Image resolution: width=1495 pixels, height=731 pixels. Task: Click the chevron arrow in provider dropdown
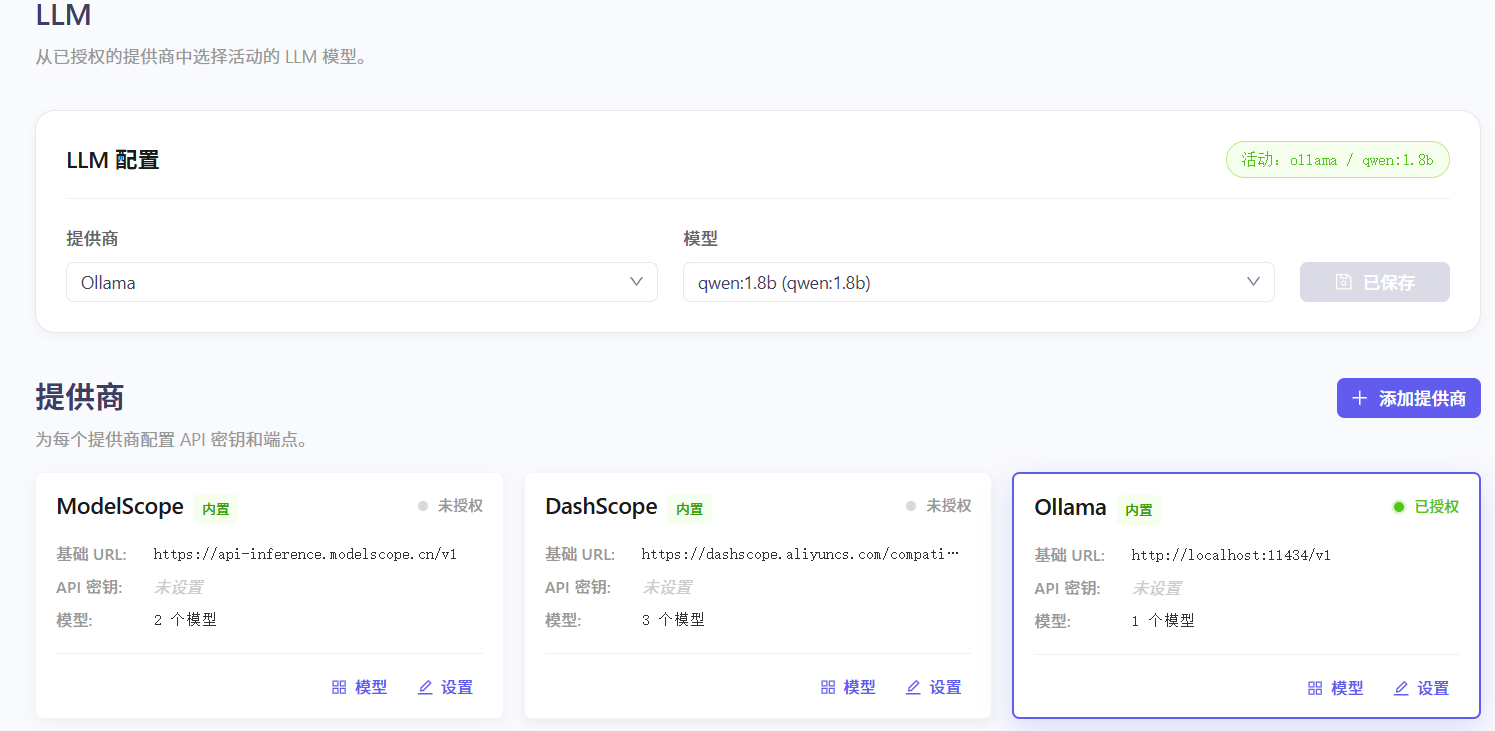636,282
